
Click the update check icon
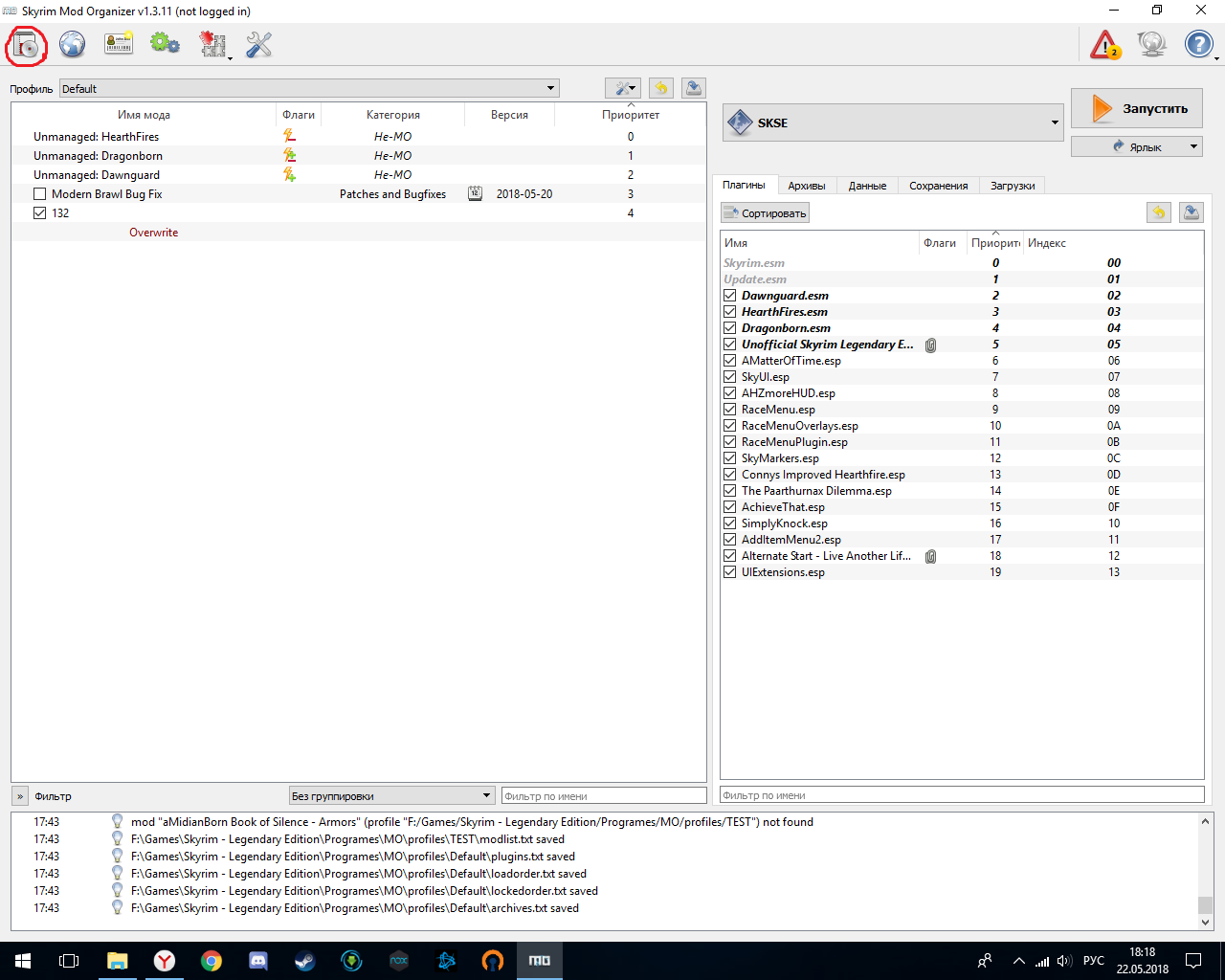pos(1151,44)
